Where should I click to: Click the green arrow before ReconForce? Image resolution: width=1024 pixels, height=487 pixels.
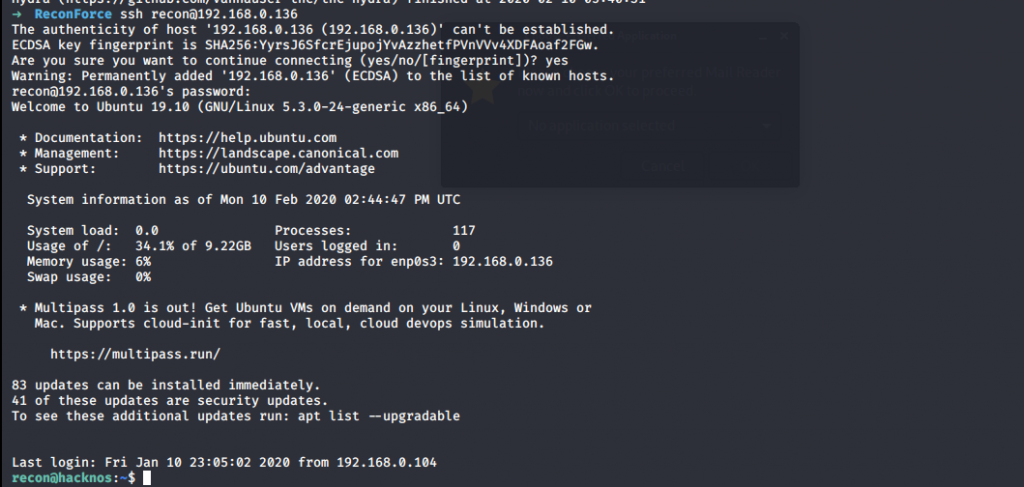(17, 14)
